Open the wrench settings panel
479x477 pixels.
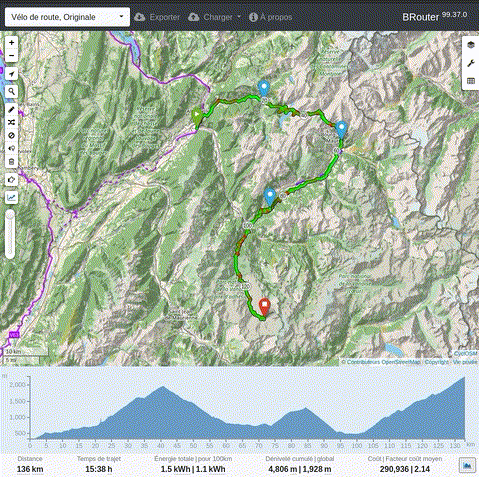(470, 63)
